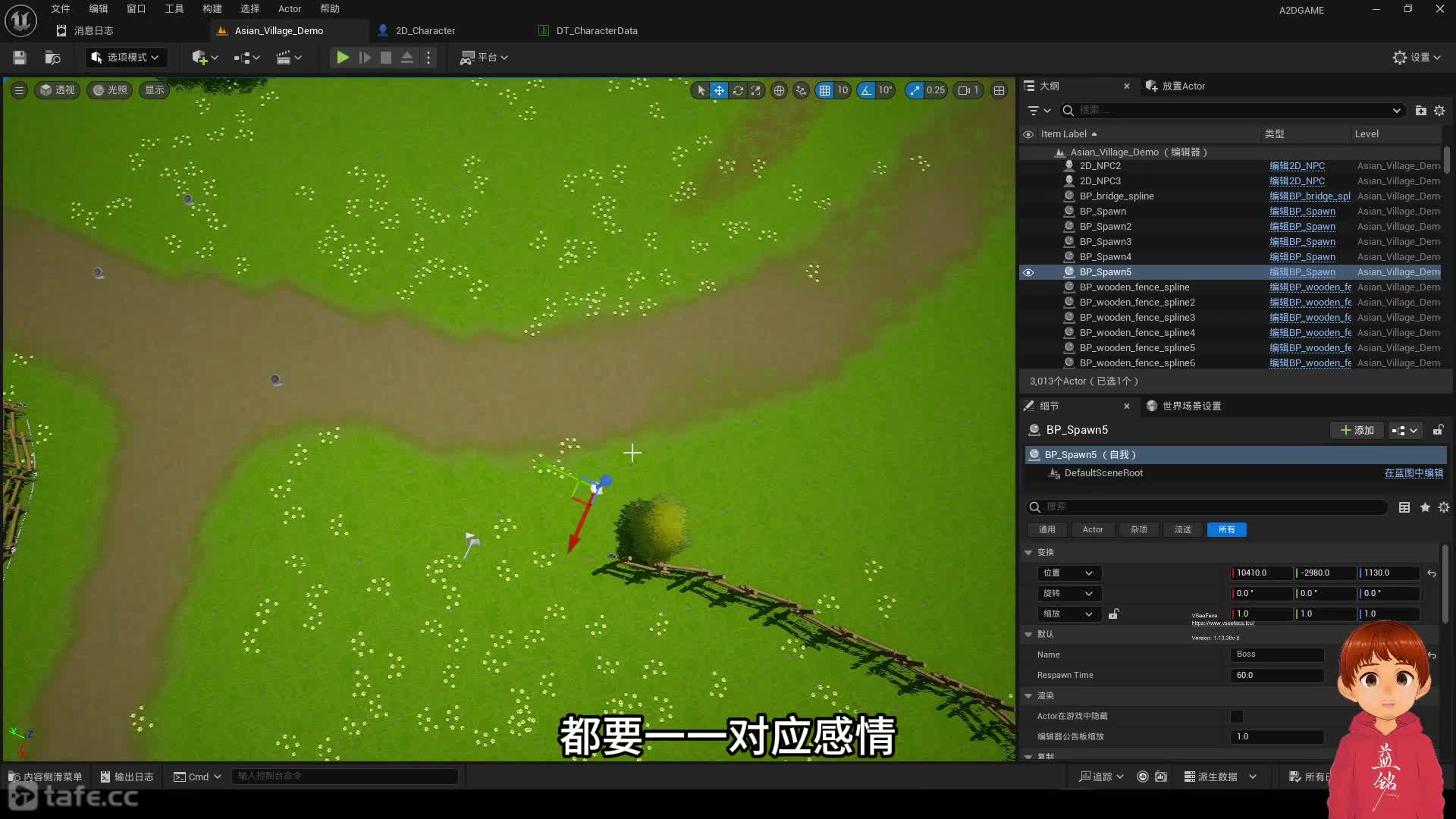Image resolution: width=1456 pixels, height=819 pixels.
Task: Open the 显示 show flags menu
Action: [x=155, y=90]
